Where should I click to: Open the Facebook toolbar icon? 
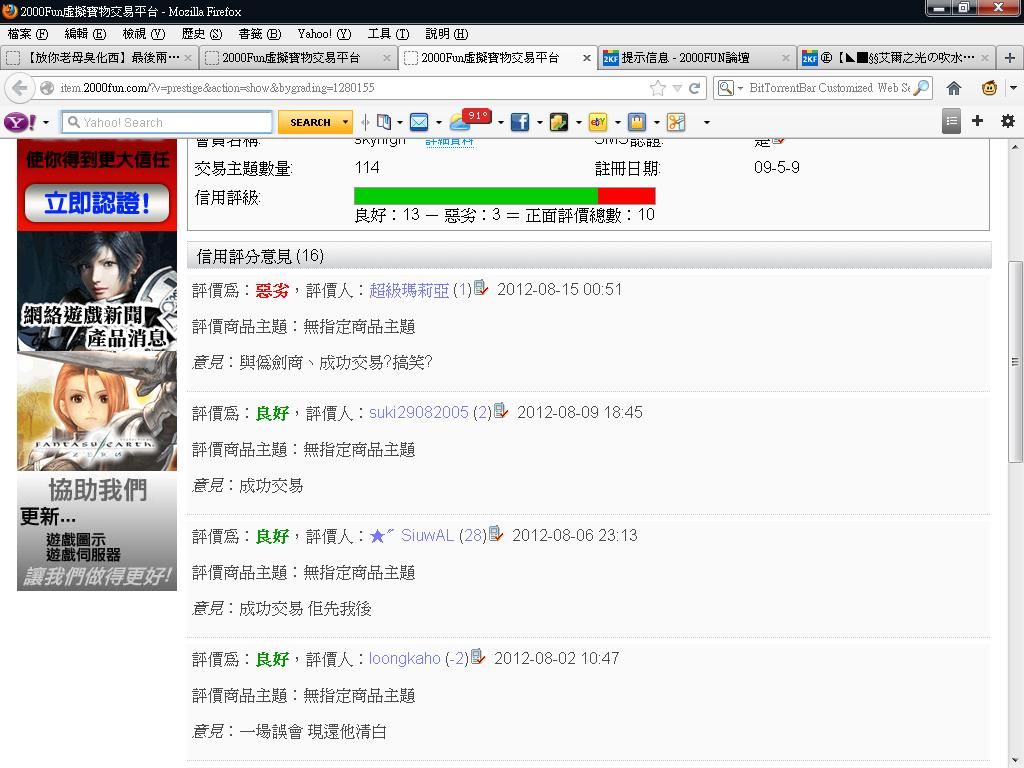coord(519,122)
